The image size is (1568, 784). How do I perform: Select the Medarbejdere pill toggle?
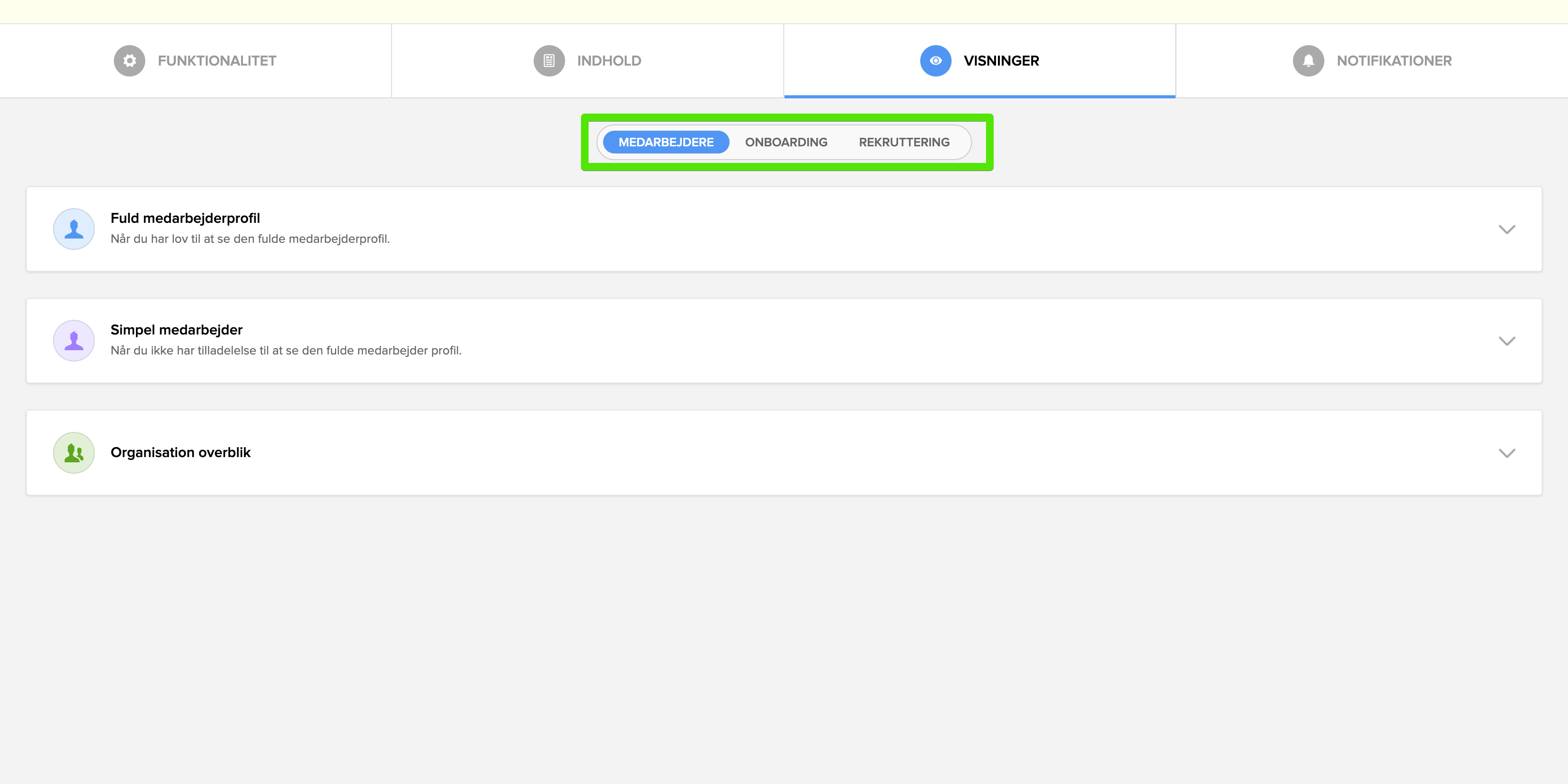(665, 143)
